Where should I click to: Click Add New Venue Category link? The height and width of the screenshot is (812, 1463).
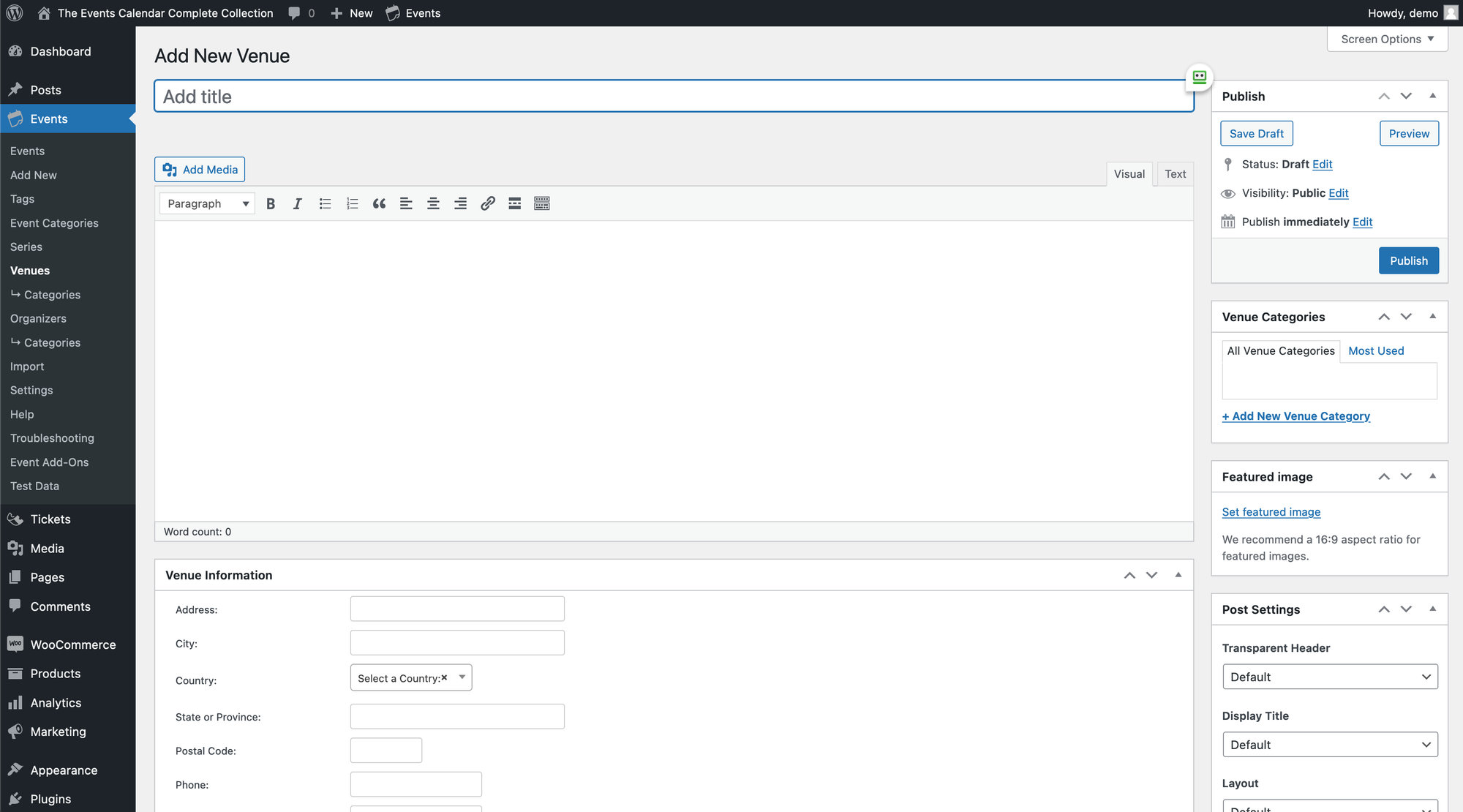1296,416
